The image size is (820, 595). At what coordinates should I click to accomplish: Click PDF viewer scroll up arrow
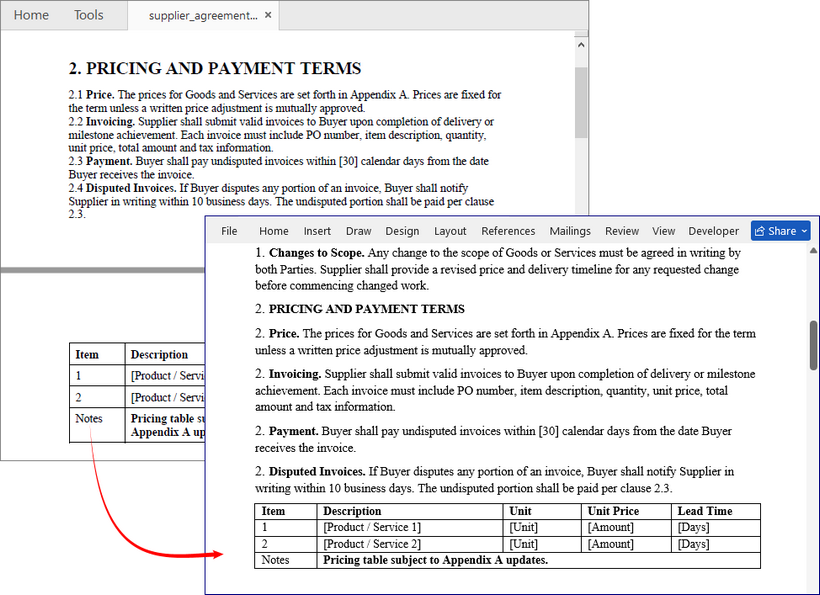pos(581,45)
